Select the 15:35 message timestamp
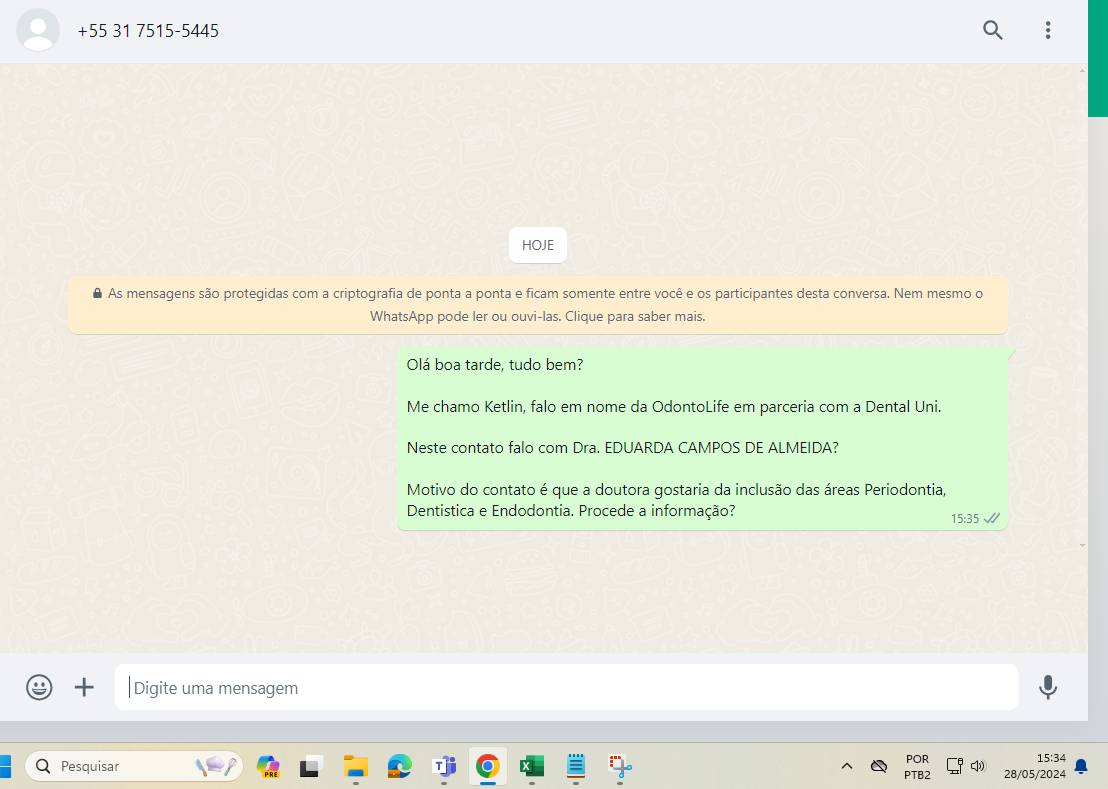Image resolution: width=1108 pixels, height=789 pixels. coord(965,518)
